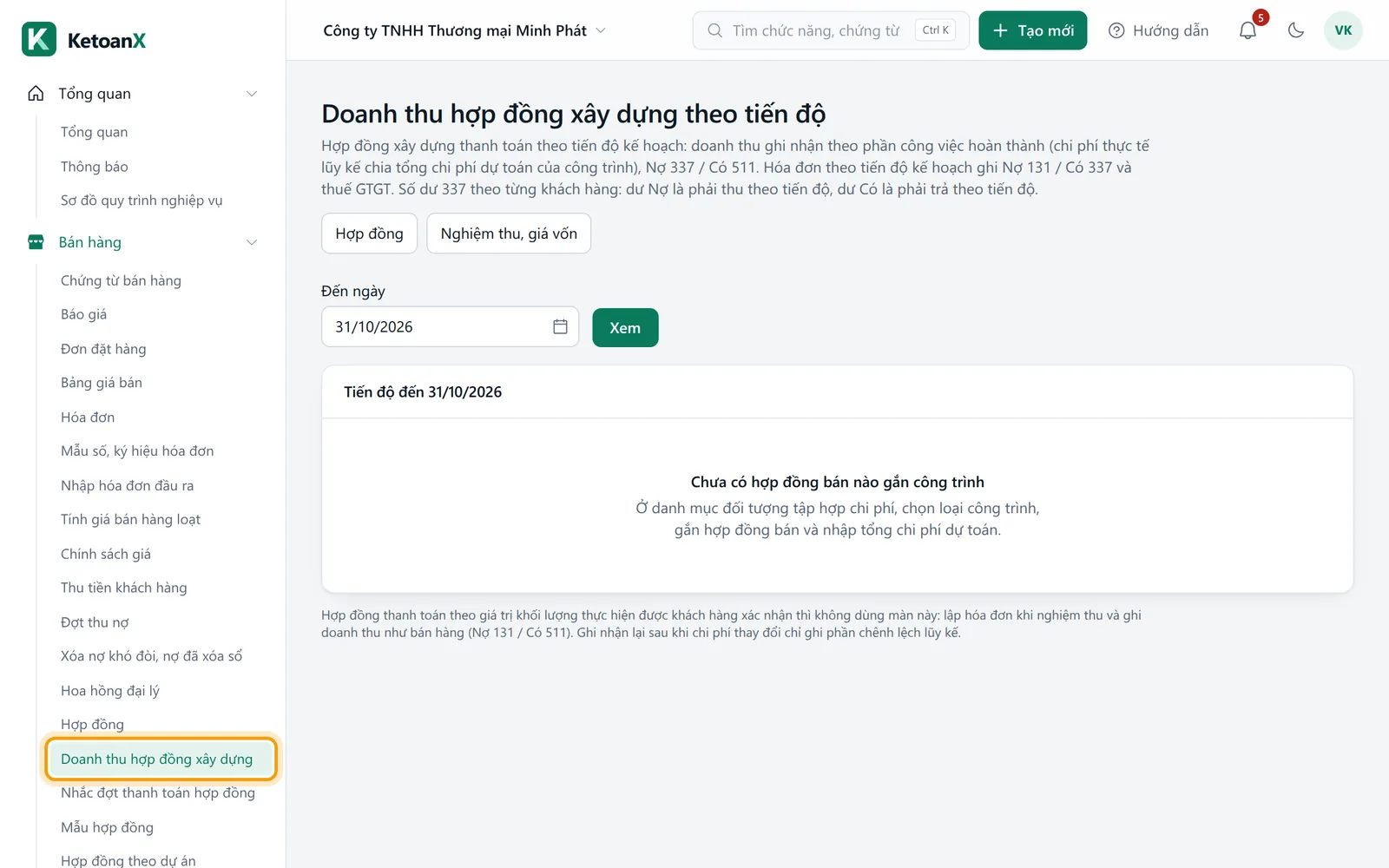The height and width of the screenshot is (868, 1389).
Task: Open Mẫu hợp đồng sidebar item
Action: coord(107,827)
